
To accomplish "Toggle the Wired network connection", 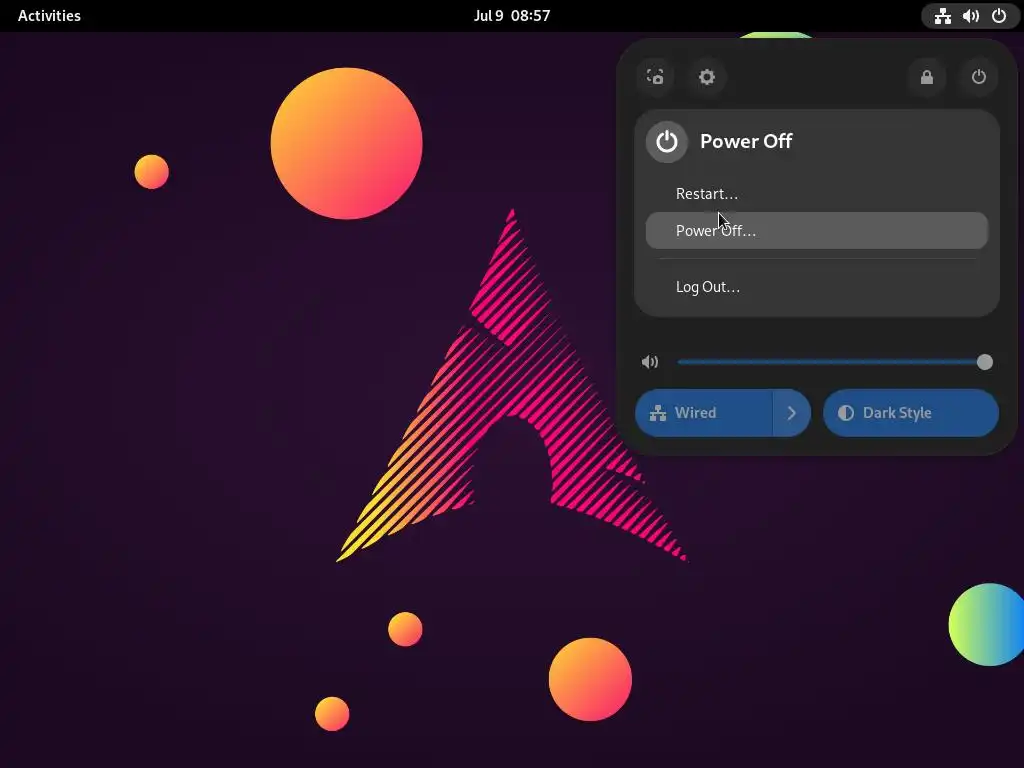I will point(704,413).
